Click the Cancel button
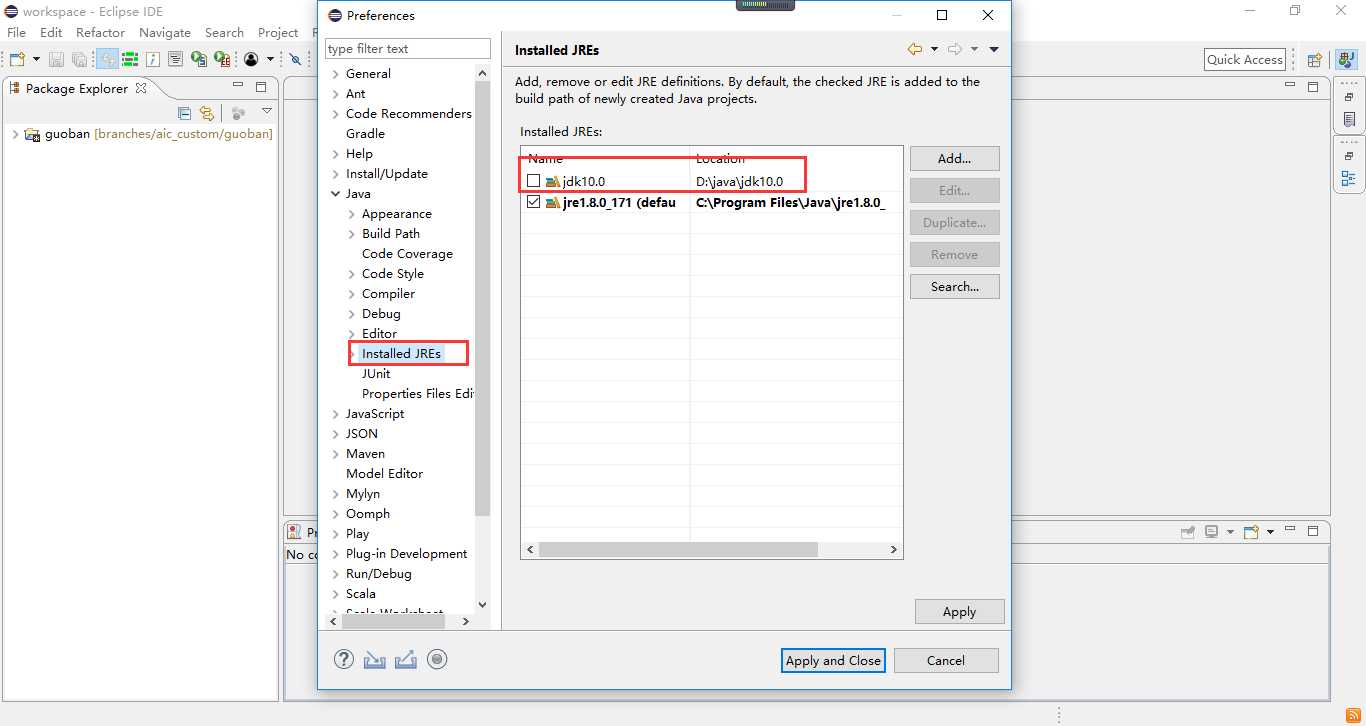1366x726 pixels. [x=946, y=660]
